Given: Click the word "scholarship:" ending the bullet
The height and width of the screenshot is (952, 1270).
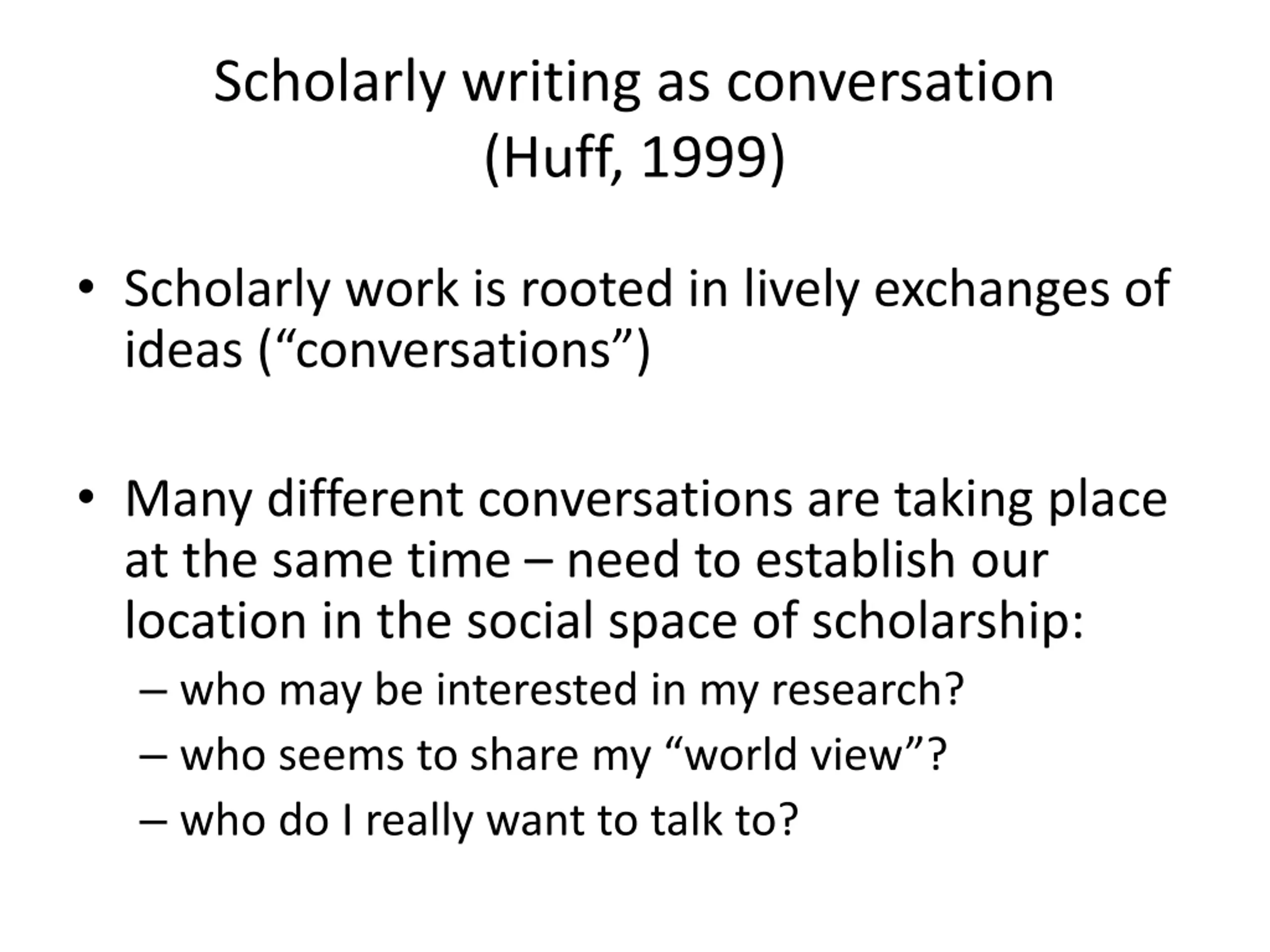Looking at the screenshot, I should (948, 621).
